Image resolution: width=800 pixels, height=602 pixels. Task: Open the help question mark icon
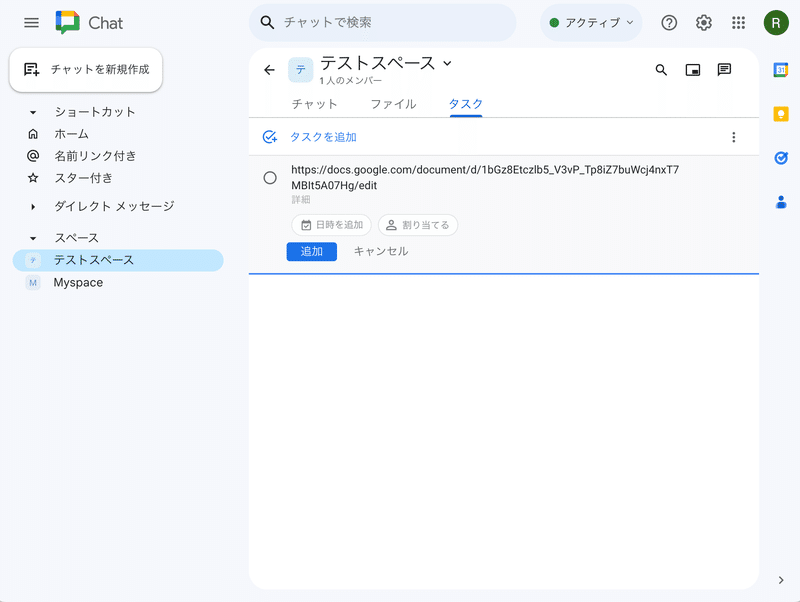click(x=669, y=22)
